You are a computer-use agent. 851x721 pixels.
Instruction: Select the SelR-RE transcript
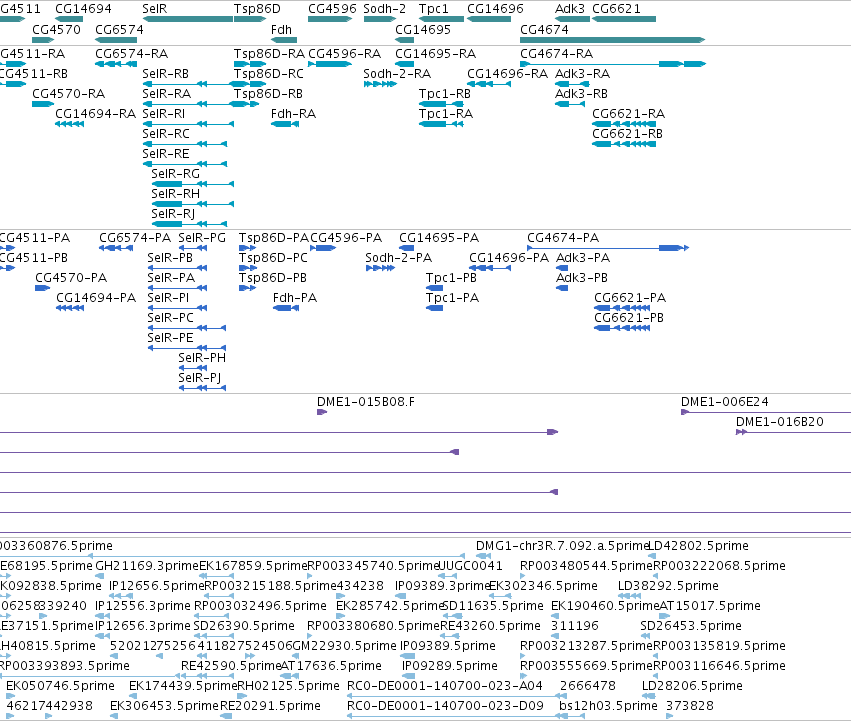185,164
